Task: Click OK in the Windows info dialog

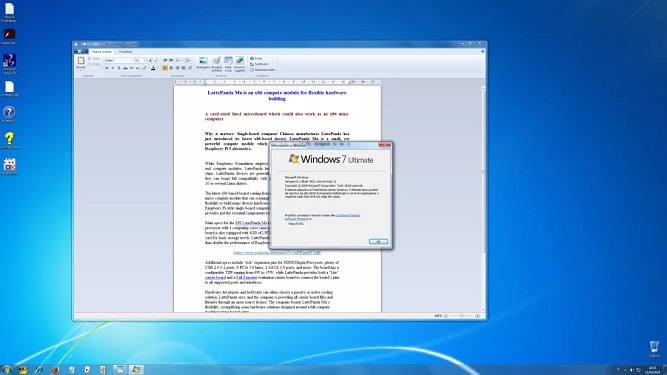Action: pos(378,241)
